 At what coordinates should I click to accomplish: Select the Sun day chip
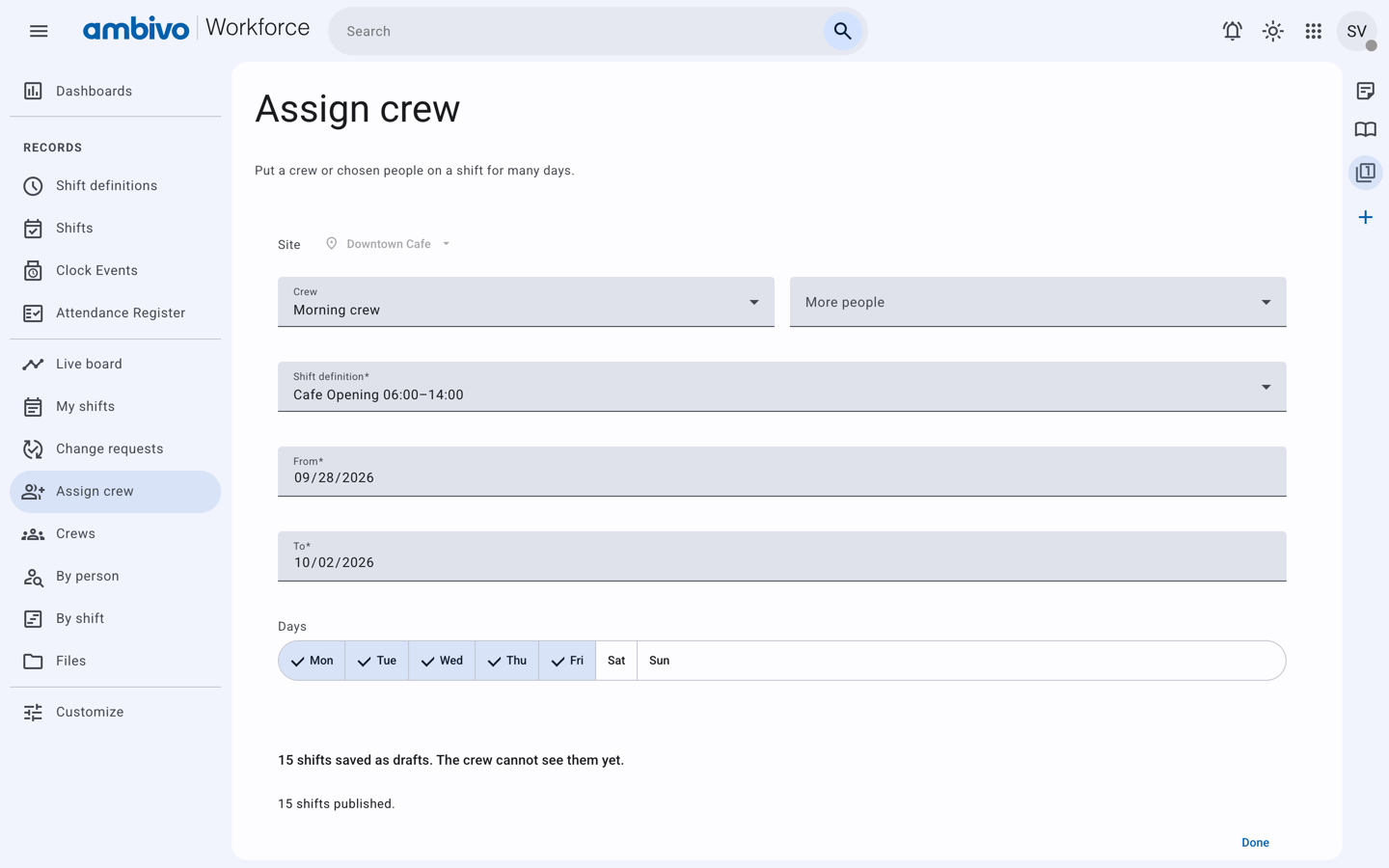coord(660,661)
